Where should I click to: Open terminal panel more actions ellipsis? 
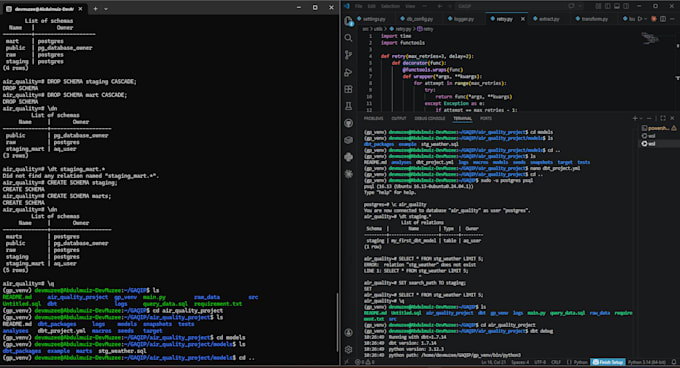click(649, 118)
